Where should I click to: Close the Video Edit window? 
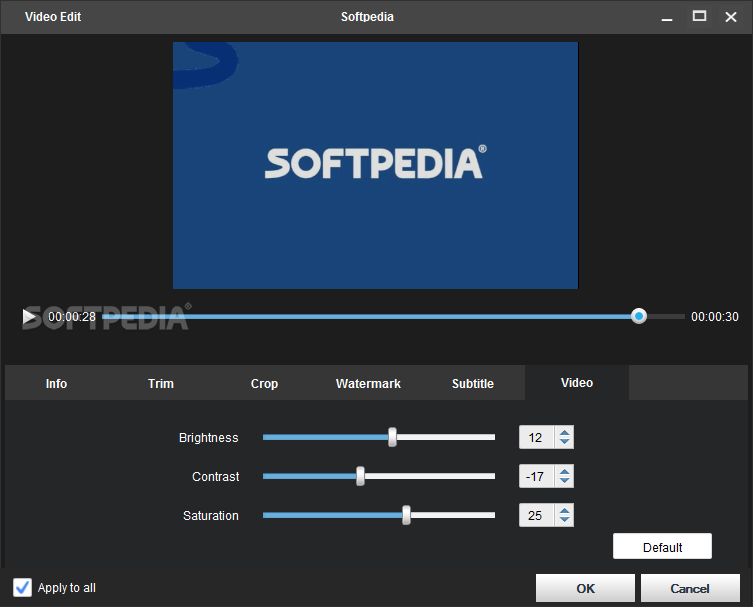pyautogui.click(x=731, y=17)
